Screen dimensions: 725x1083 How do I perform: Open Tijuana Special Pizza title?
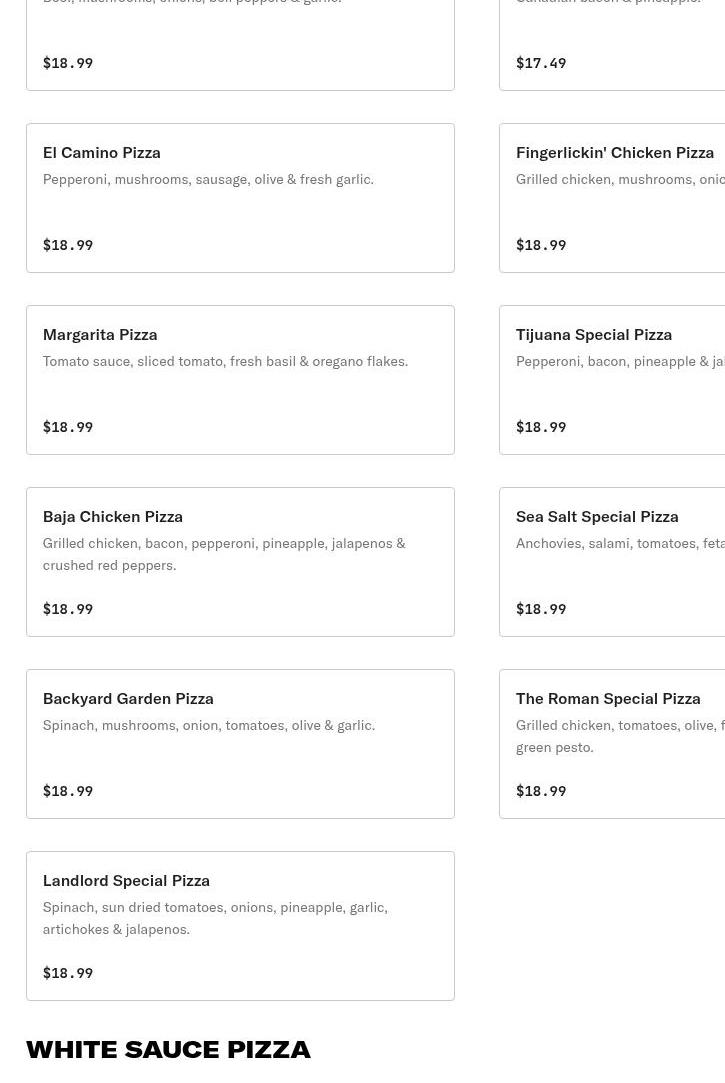(593, 335)
